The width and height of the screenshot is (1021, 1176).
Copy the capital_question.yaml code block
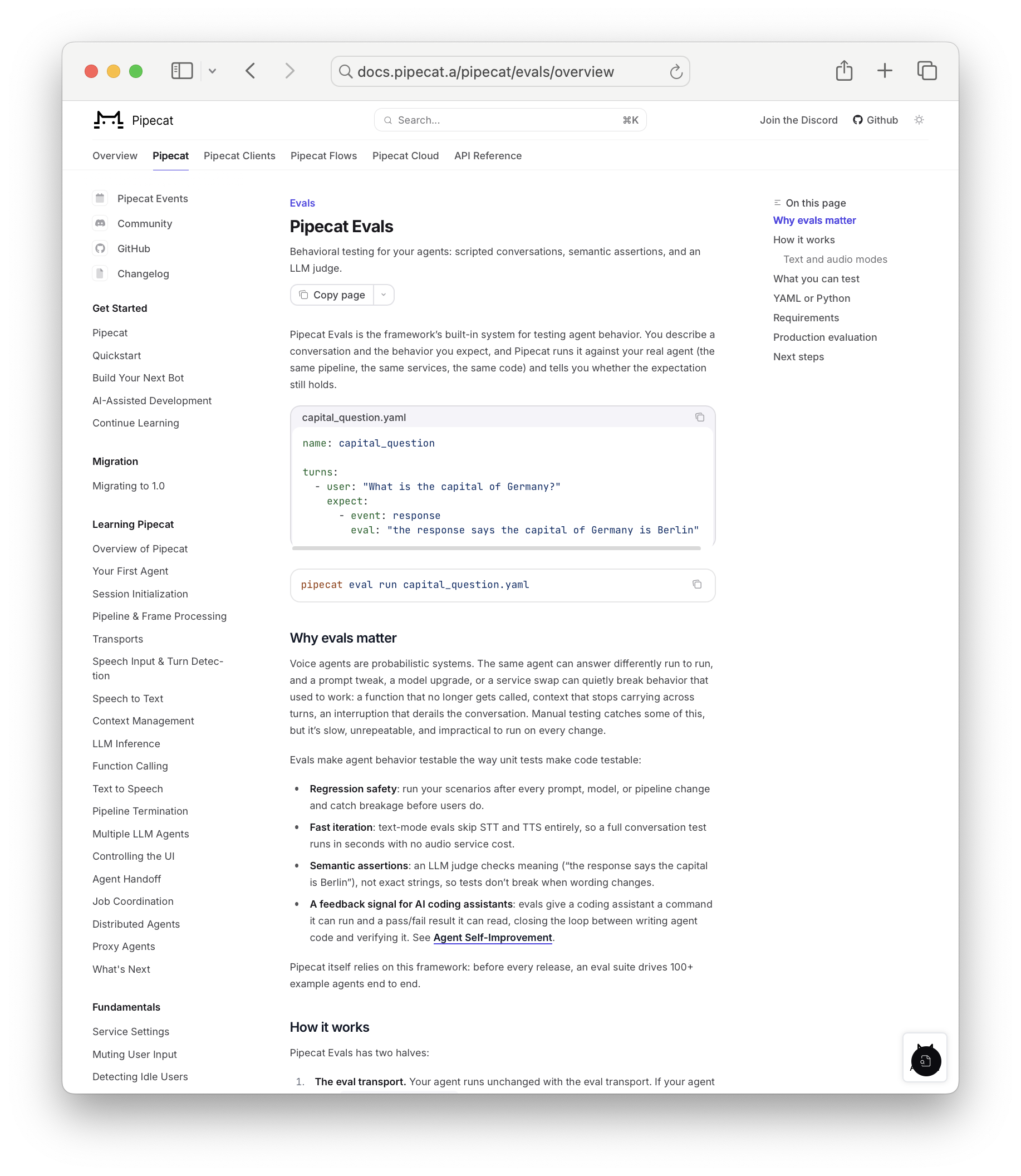pyautogui.click(x=700, y=417)
